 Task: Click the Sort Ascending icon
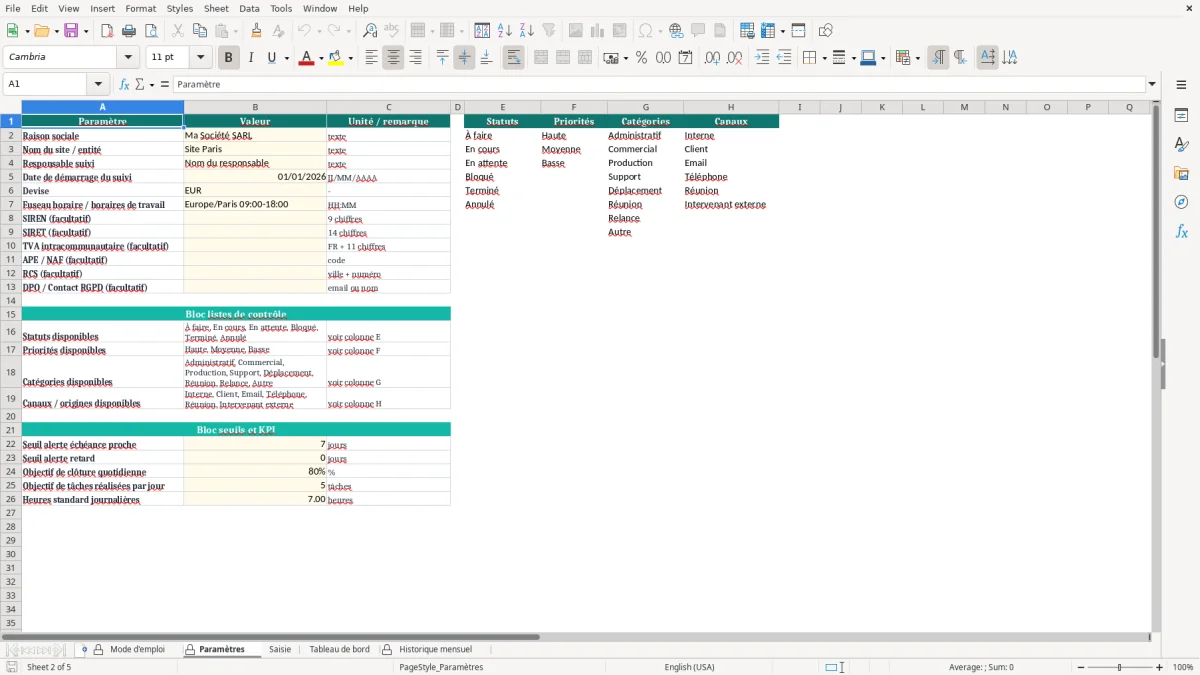click(x=505, y=31)
